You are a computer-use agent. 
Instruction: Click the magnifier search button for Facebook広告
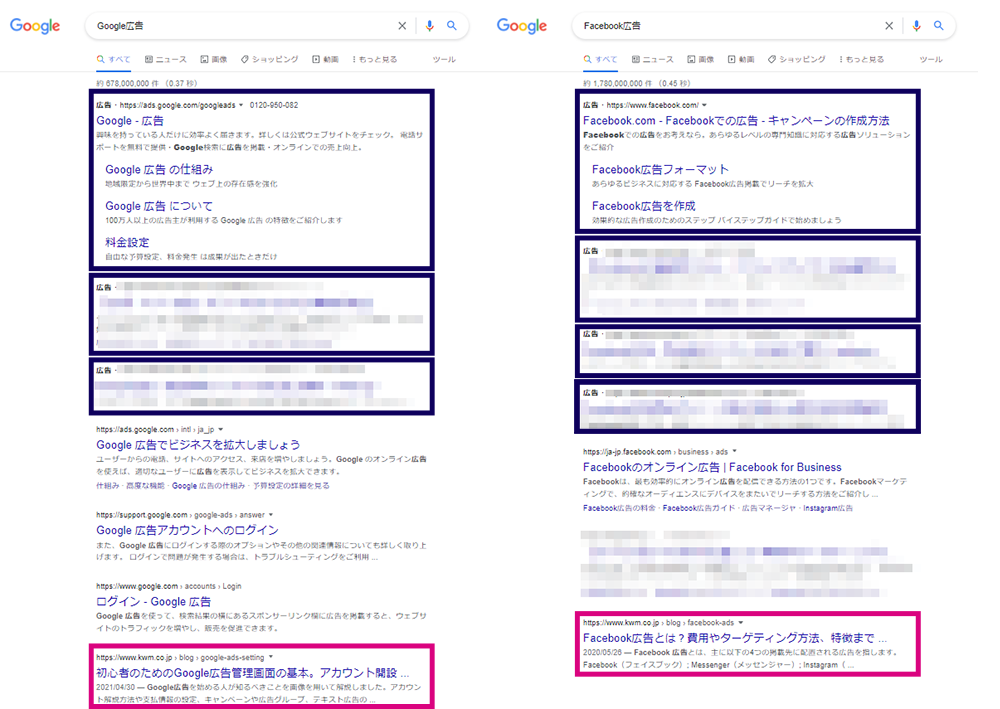tap(939, 26)
